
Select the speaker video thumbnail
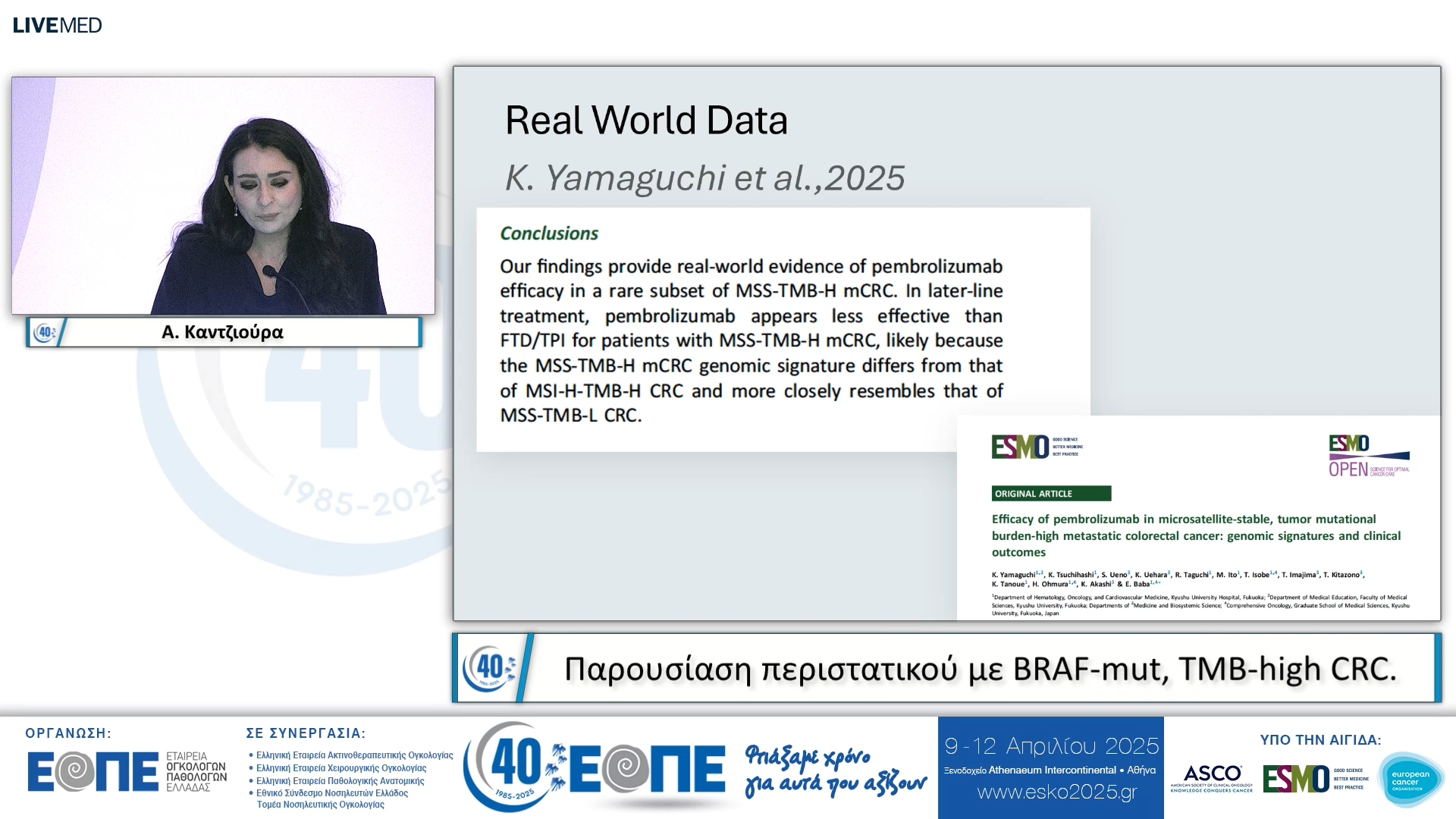tap(223, 196)
